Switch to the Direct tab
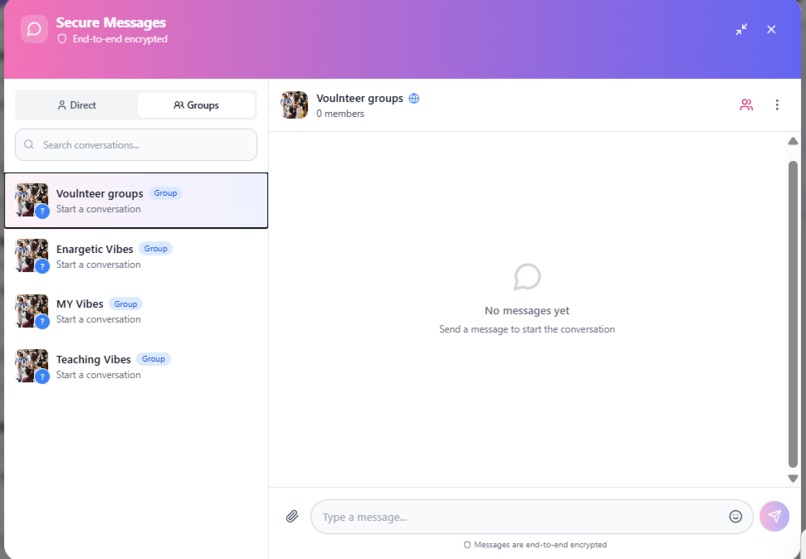 point(77,105)
